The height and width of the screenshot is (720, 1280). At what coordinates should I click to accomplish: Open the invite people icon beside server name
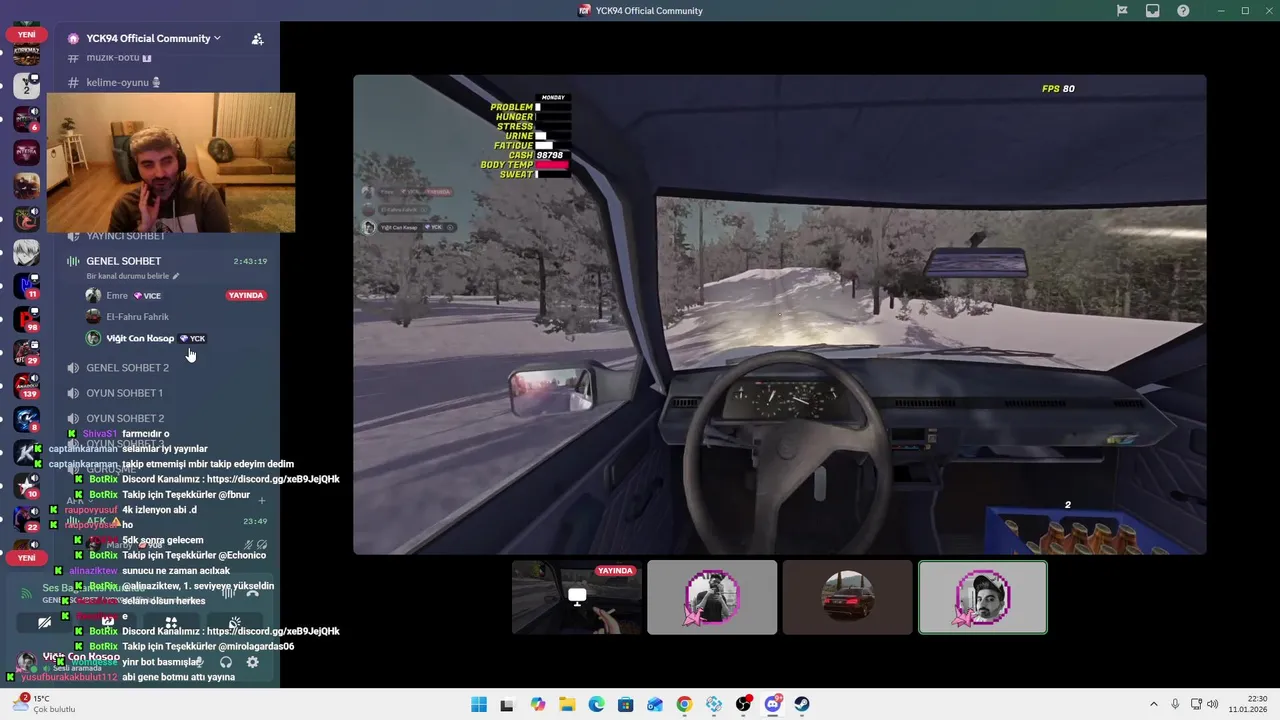(257, 38)
